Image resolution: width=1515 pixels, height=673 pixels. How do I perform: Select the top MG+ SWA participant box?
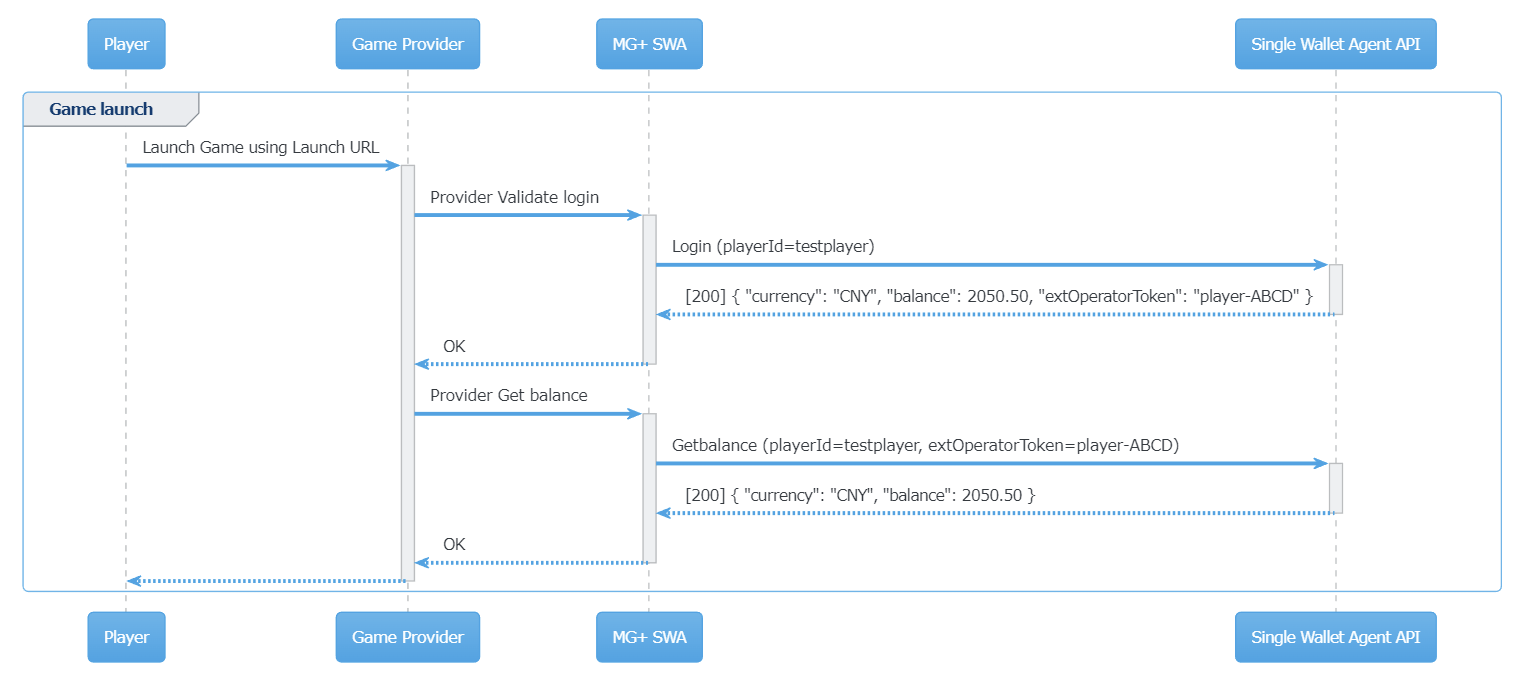(x=649, y=44)
